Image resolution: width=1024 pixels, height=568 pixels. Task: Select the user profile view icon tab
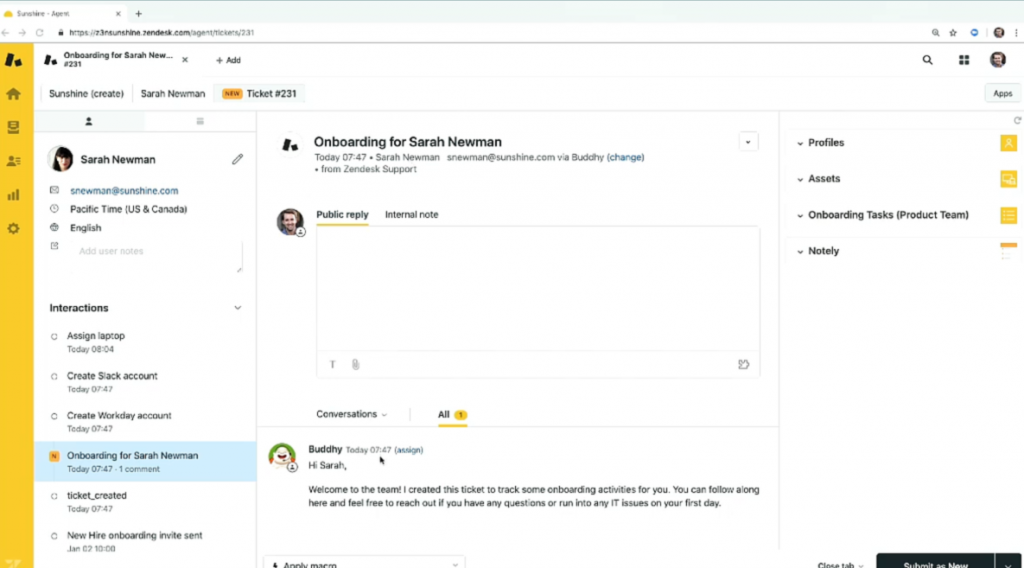89,121
